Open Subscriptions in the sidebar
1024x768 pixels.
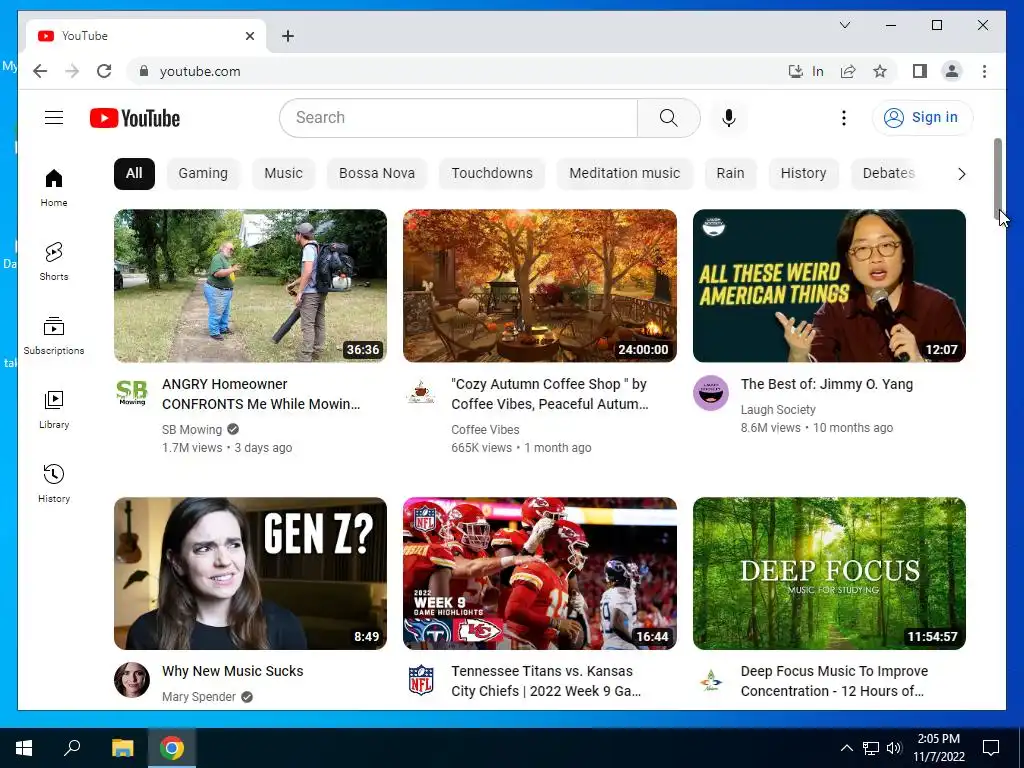click(54, 336)
